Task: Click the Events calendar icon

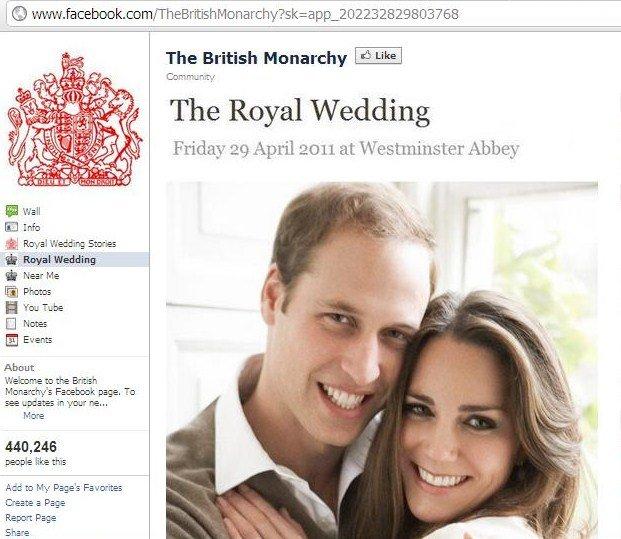Action: (x=11, y=340)
